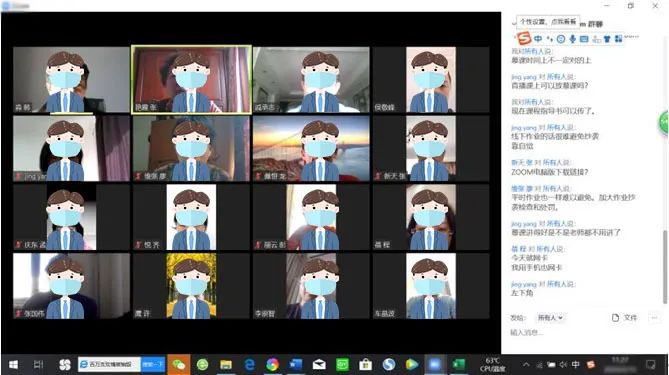Open Excel from the taskbar
The image size is (669, 375).
(x=458, y=364)
